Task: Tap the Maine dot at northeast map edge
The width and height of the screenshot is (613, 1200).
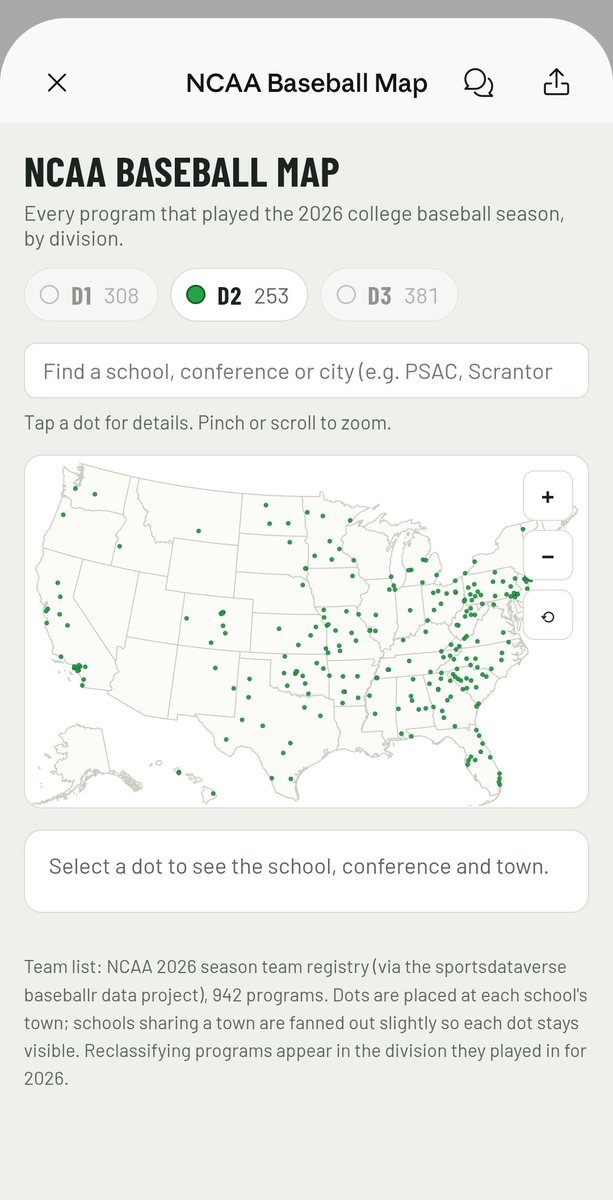Action: [x=523, y=529]
